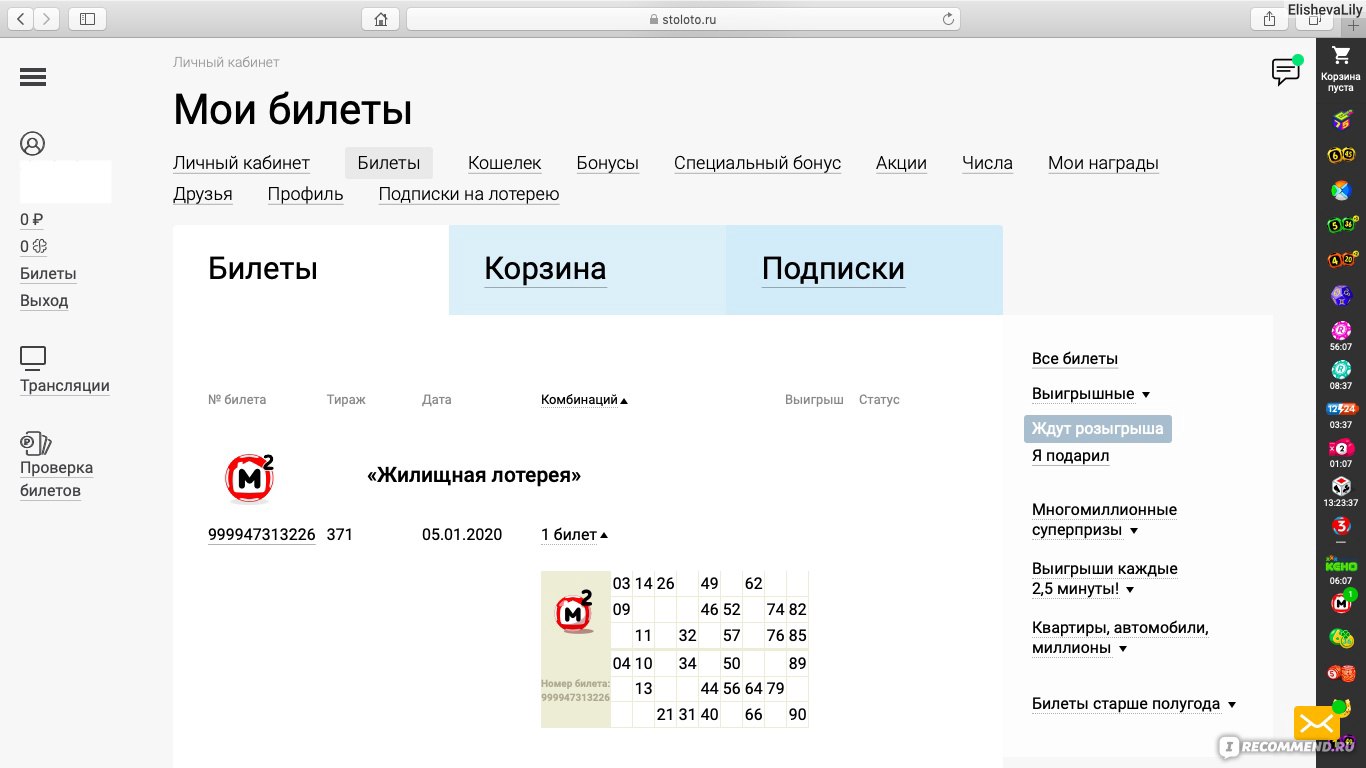The width and height of the screenshot is (1366, 768).
Task: Open the red Russian Lotto barrels icon
Action: (x=1341, y=673)
